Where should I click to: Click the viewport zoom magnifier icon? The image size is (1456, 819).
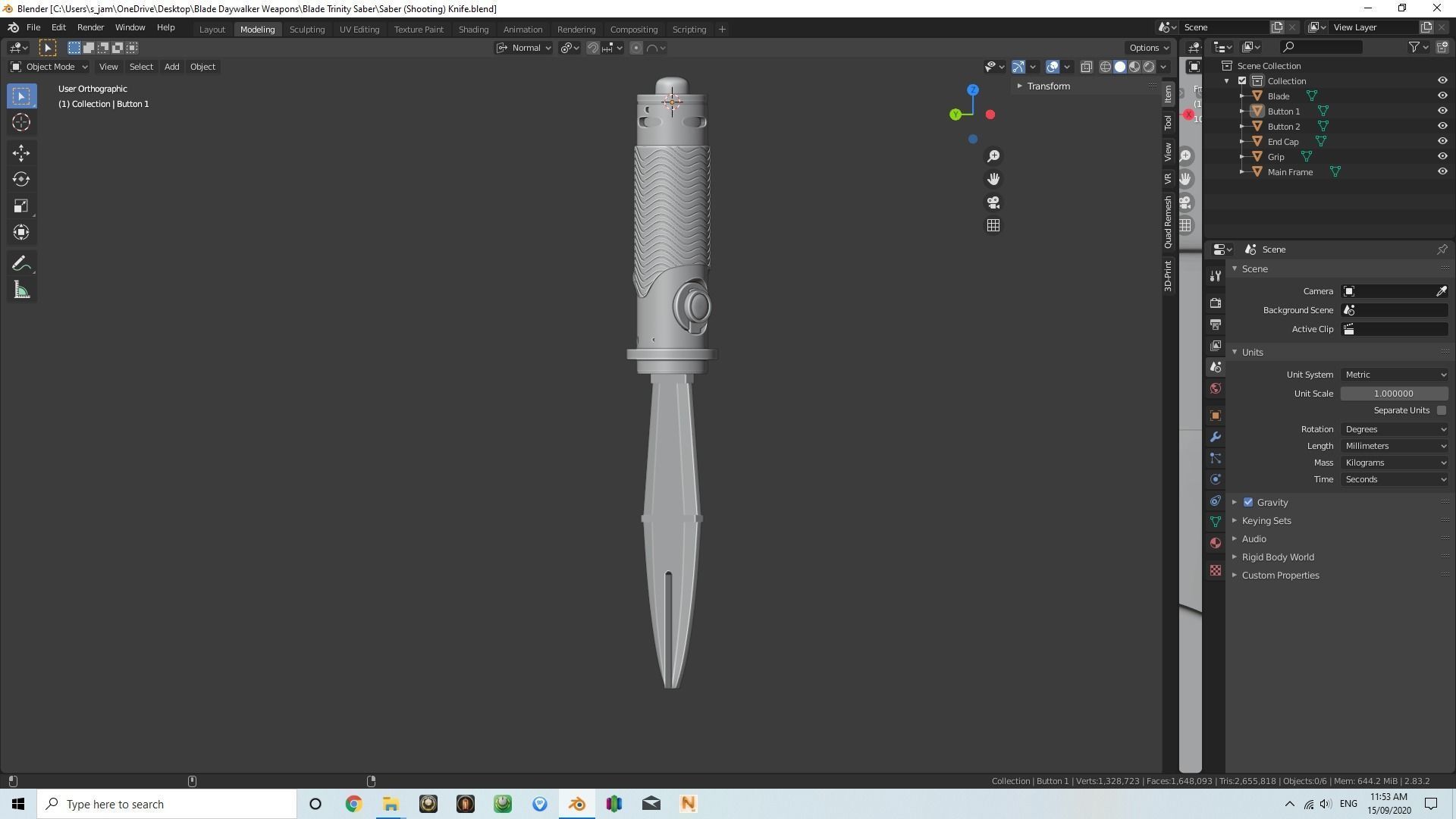993,156
